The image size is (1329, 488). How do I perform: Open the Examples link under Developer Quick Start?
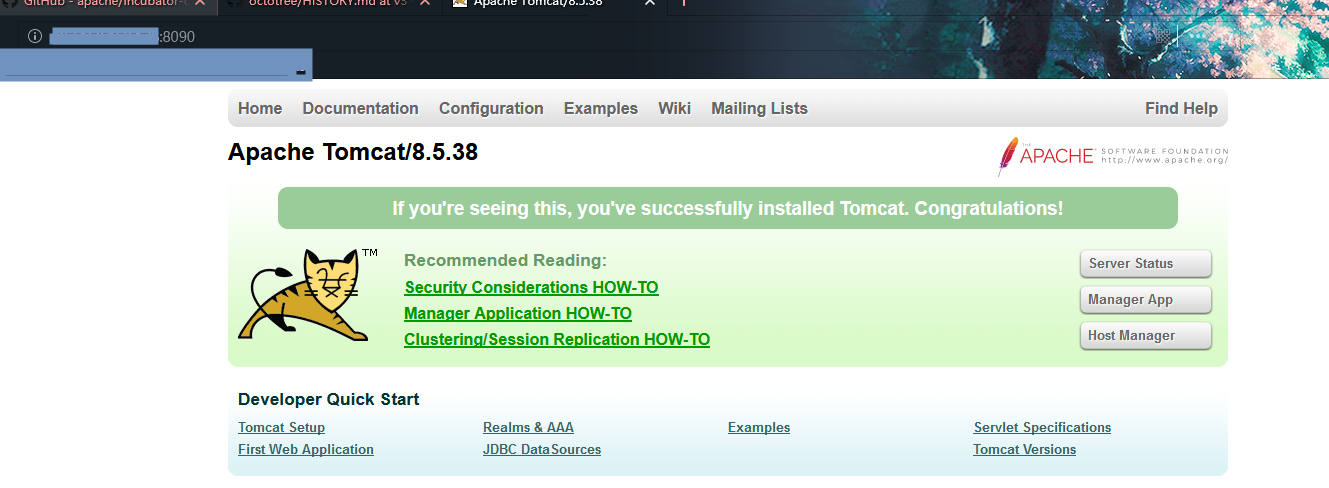click(x=759, y=428)
